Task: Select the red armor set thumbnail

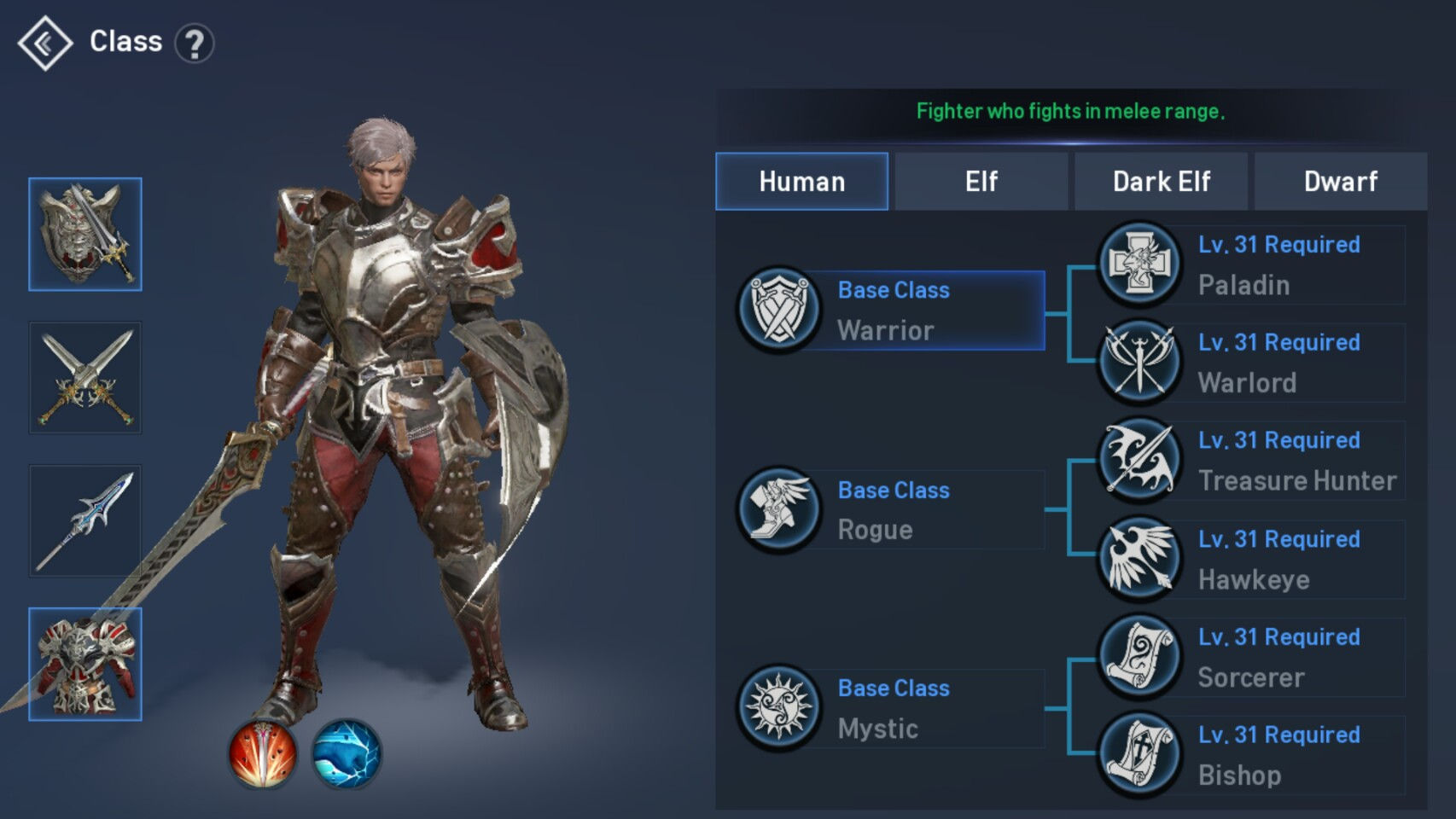Action: 85,665
